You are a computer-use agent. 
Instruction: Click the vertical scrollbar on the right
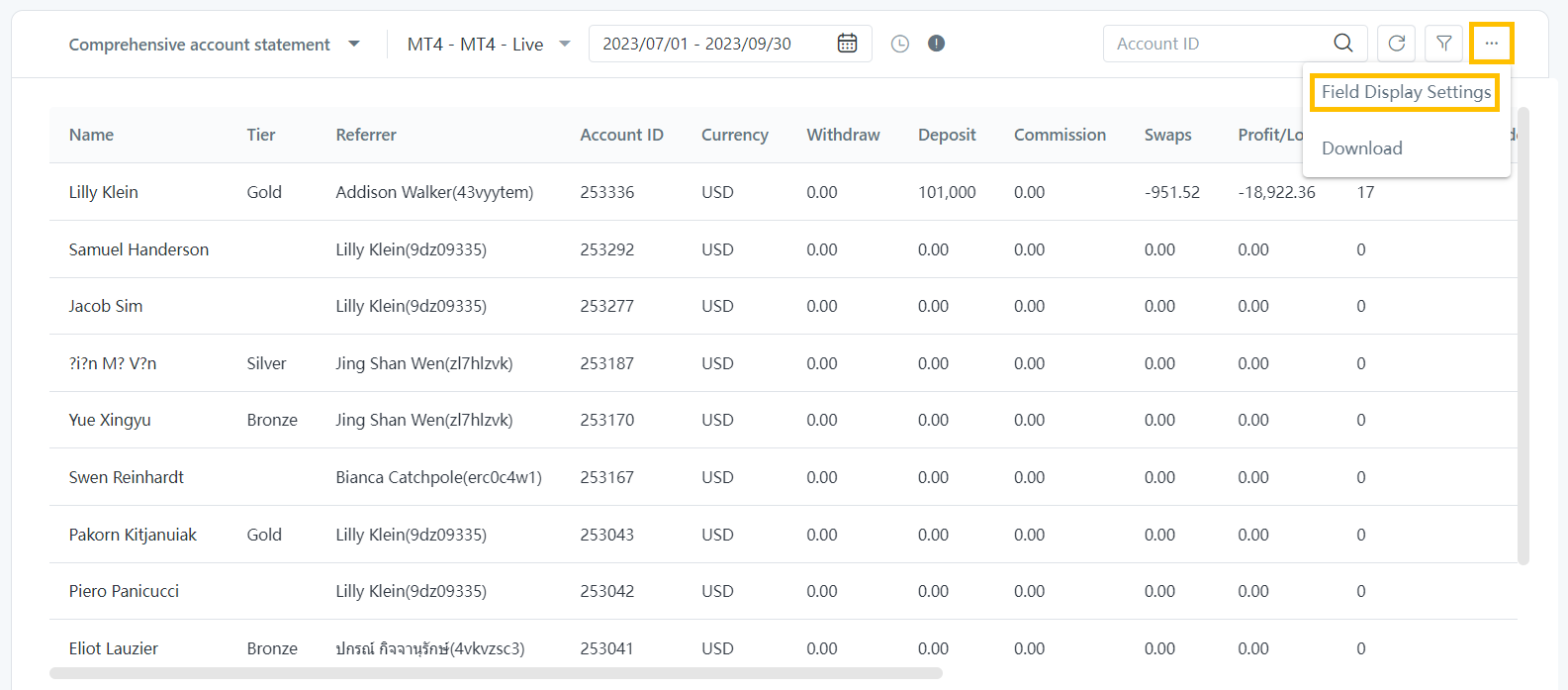pos(1522,337)
